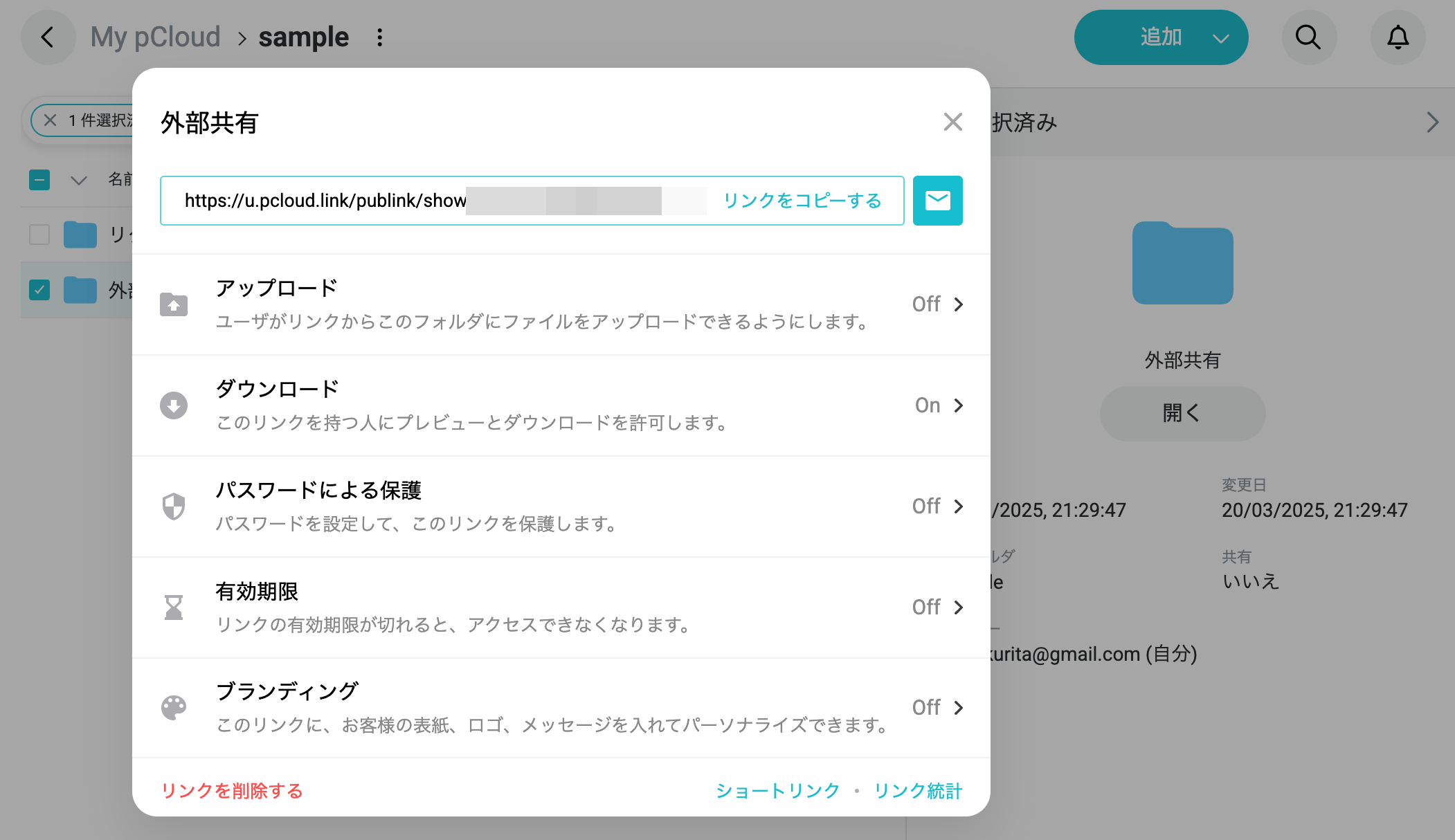
Task: Open three-dot menu next to sample
Action: 379,37
